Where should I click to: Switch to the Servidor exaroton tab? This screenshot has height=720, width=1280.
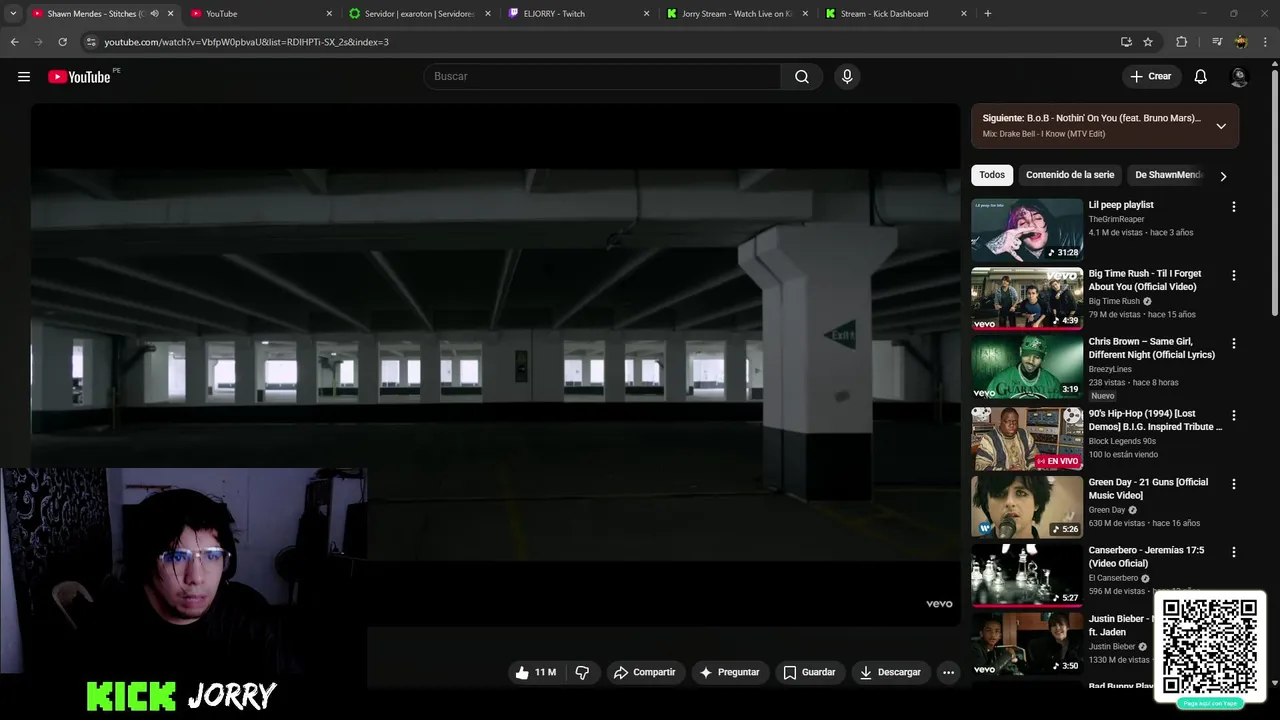pos(421,14)
